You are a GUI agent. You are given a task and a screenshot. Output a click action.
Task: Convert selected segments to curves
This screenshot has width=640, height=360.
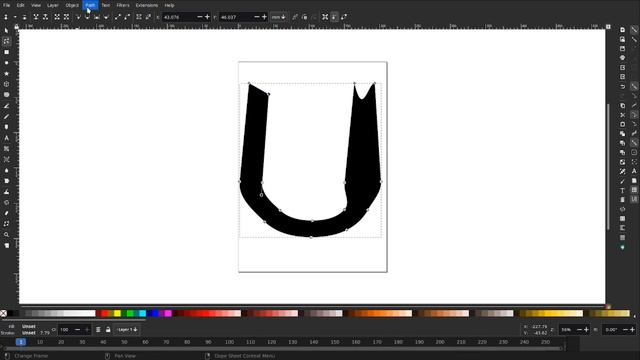(127, 17)
